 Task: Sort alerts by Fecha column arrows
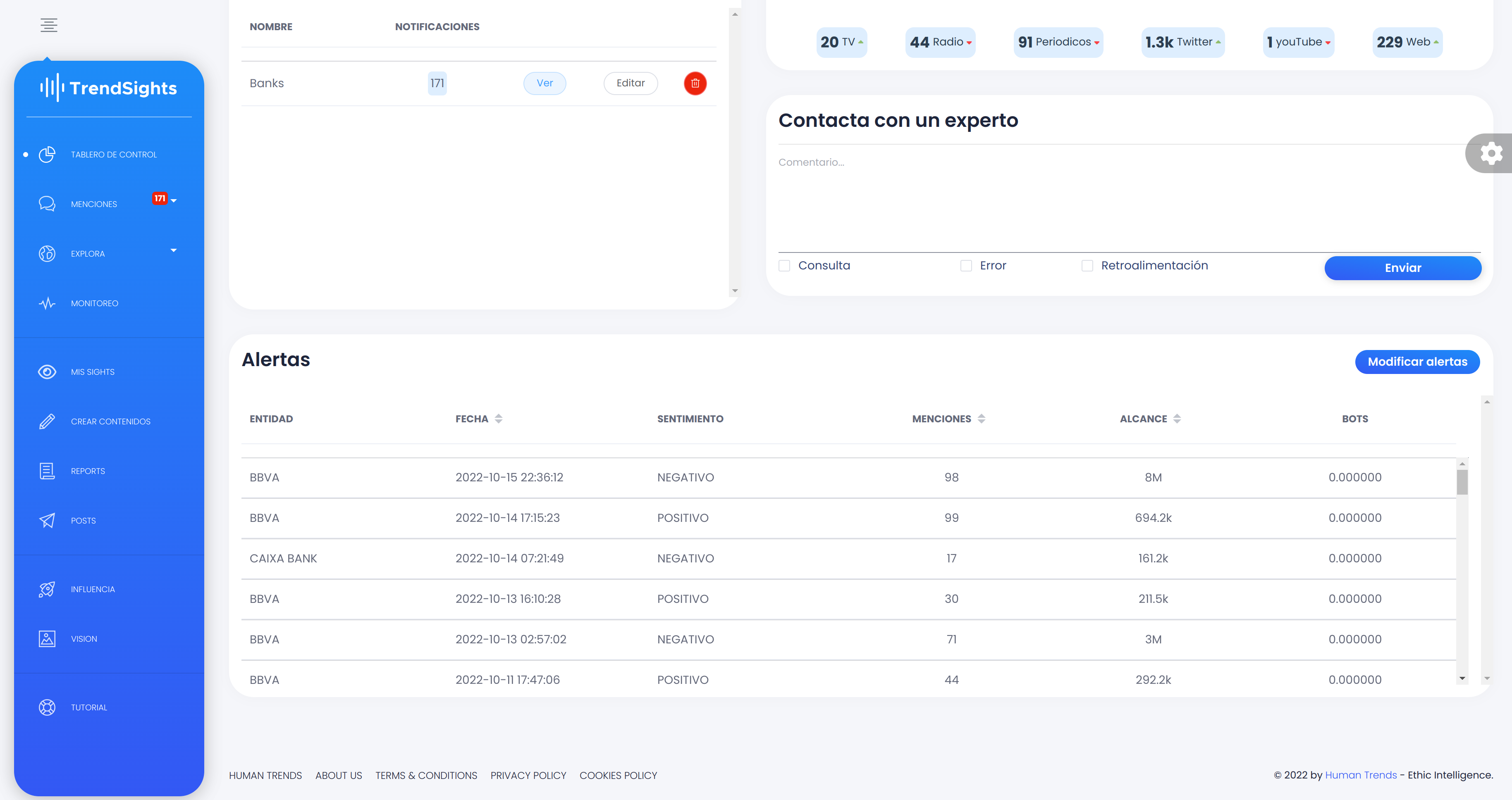pos(498,419)
